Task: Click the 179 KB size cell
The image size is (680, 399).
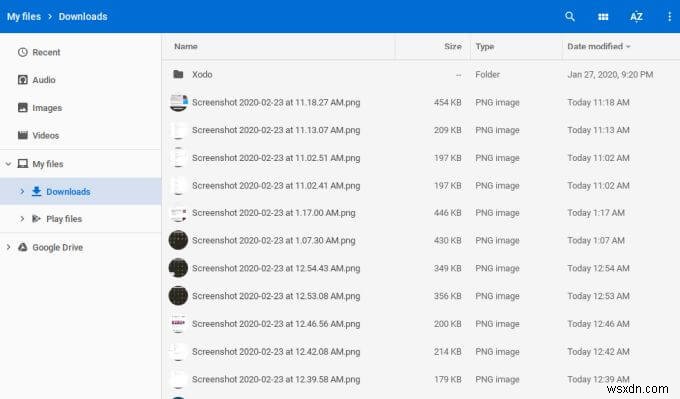Action: pos(448,379)
